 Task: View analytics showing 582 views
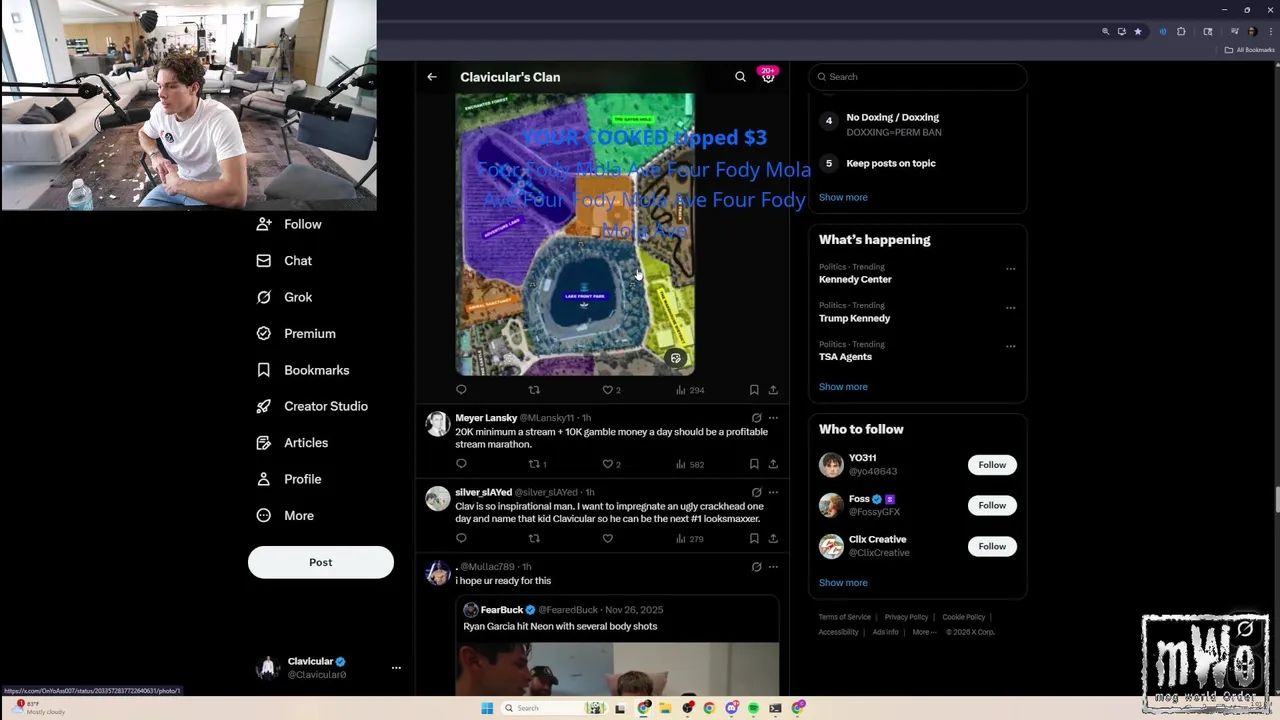690,464
